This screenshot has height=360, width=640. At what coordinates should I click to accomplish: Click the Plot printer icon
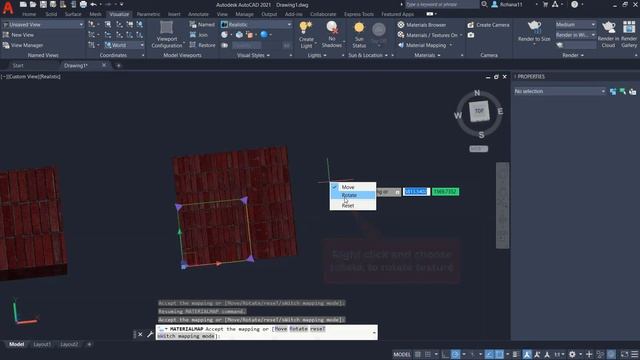pos(83,4)
